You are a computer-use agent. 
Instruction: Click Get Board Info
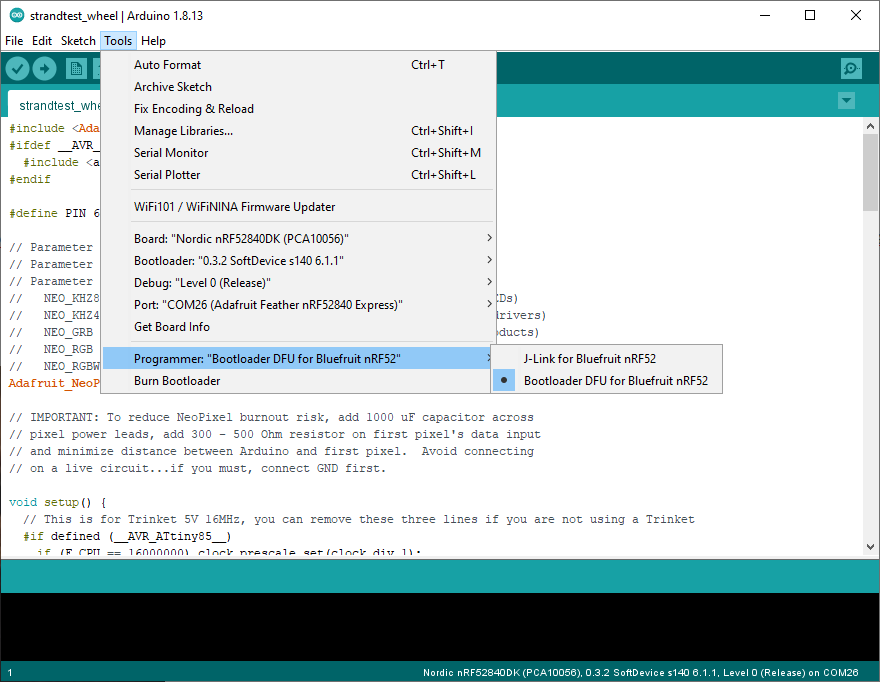click(x=171, y=326)
